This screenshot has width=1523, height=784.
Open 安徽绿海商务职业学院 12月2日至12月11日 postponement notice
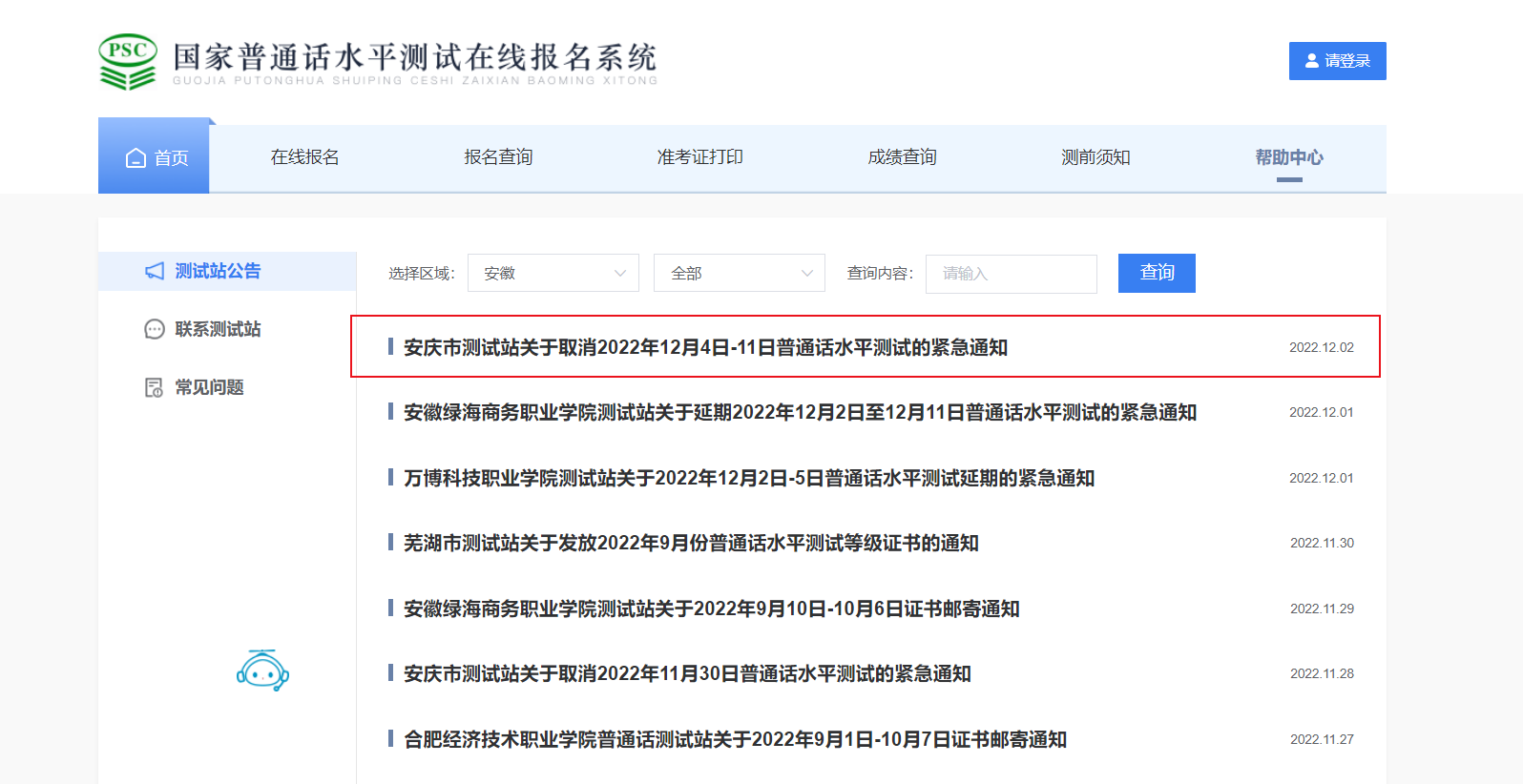point(801,413)
